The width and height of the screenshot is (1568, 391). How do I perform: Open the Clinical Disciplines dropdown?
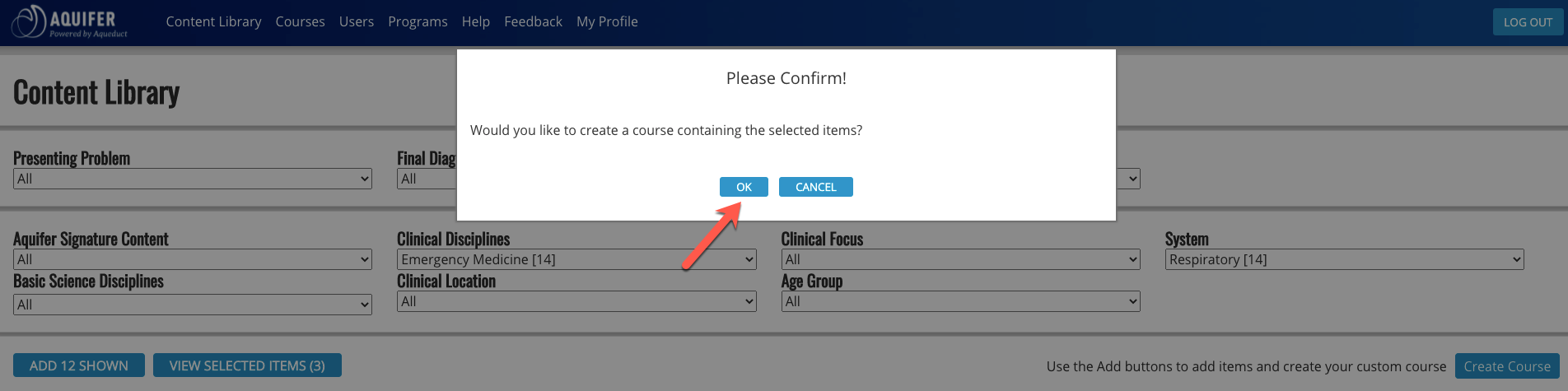pos(576,259)
